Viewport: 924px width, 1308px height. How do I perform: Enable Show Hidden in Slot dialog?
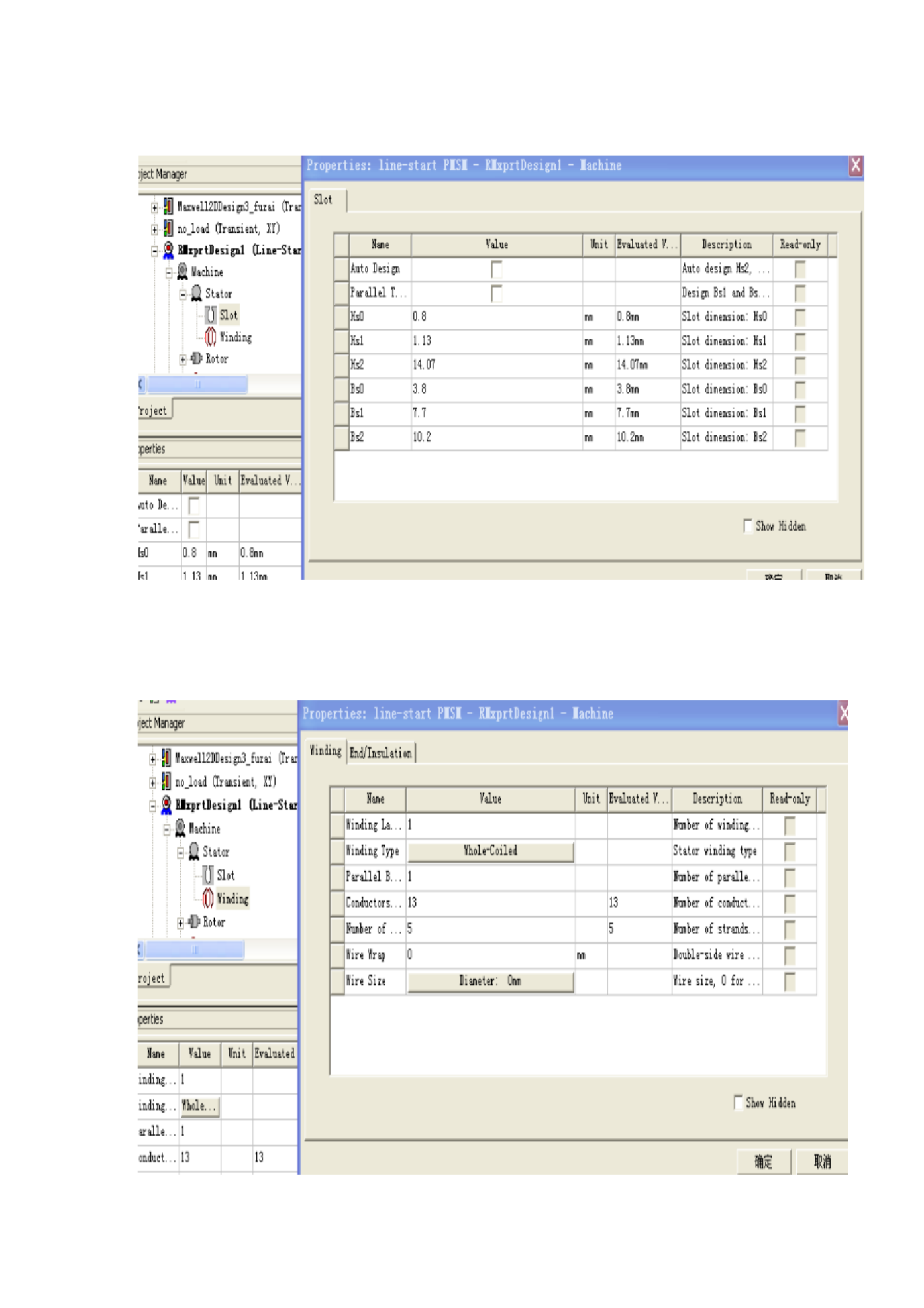click(x=748, y=526)
